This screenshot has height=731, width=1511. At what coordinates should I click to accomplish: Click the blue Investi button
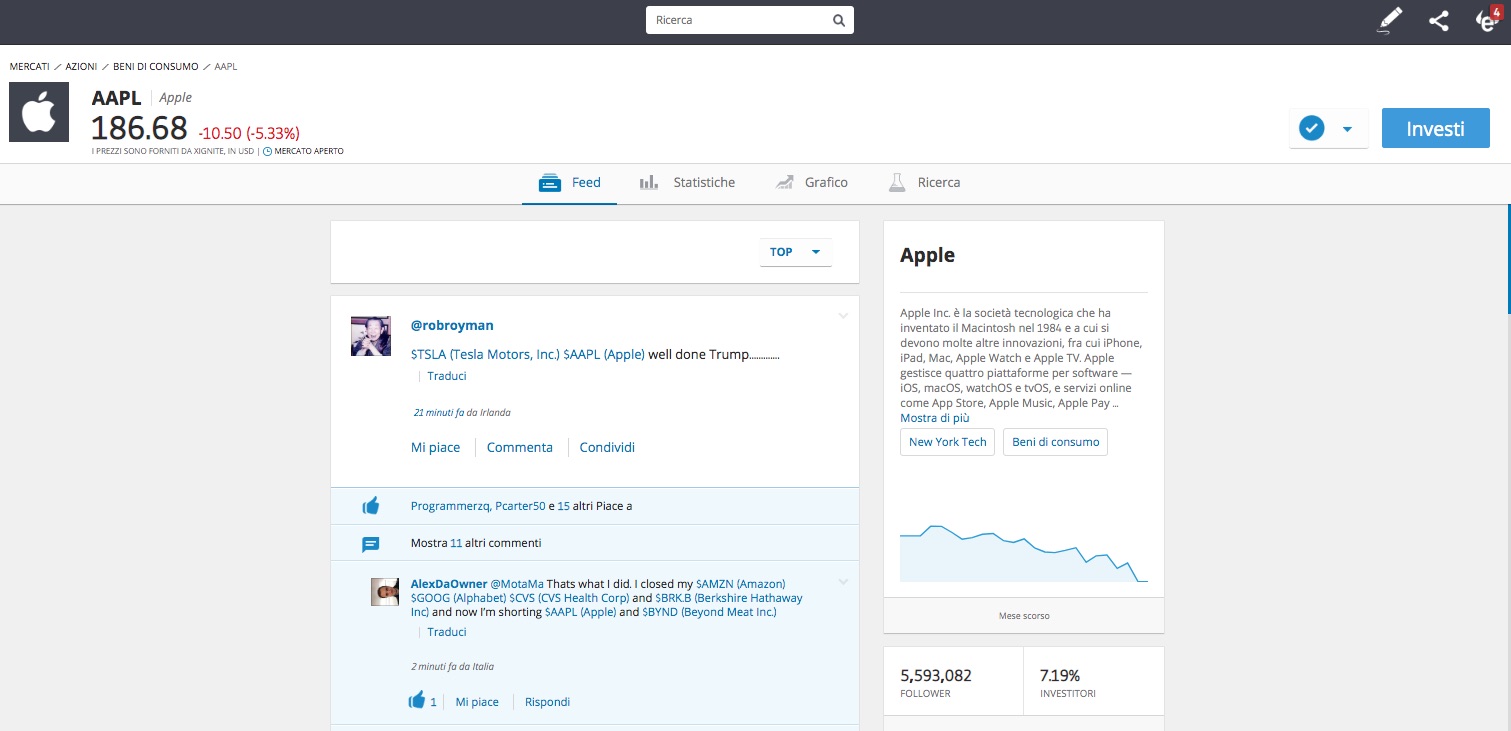(x=1435, y=129)
